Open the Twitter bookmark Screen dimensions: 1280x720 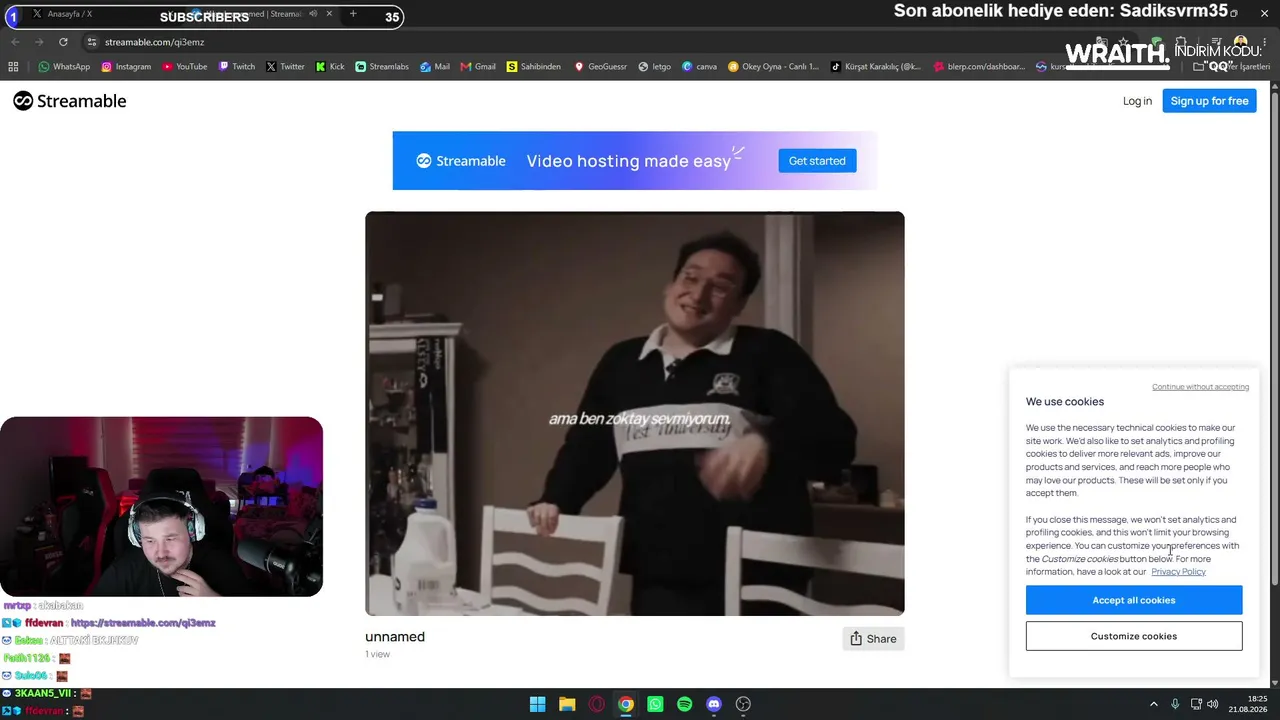click(285, 67)
